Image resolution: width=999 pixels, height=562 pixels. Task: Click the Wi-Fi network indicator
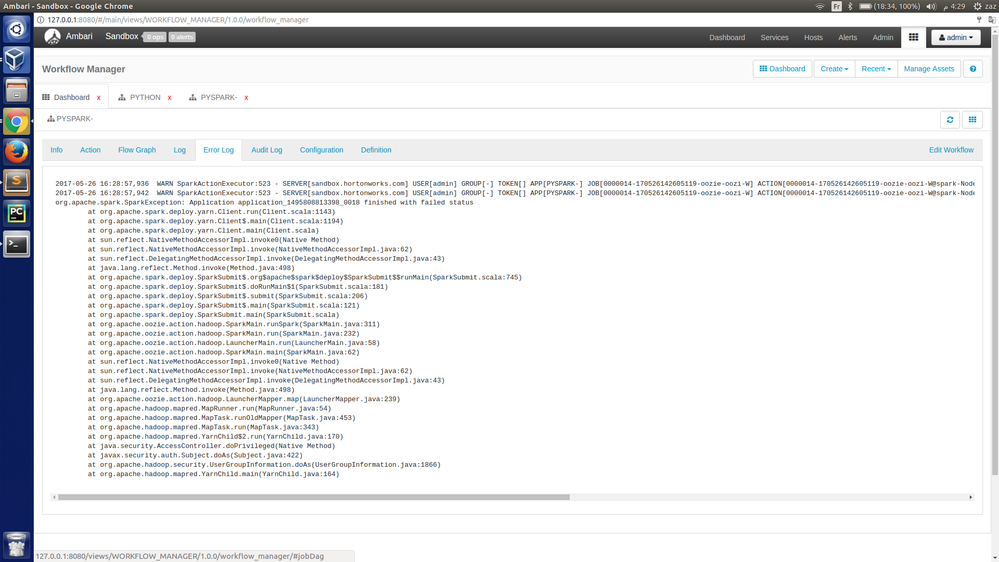click(x=820, y=6)
